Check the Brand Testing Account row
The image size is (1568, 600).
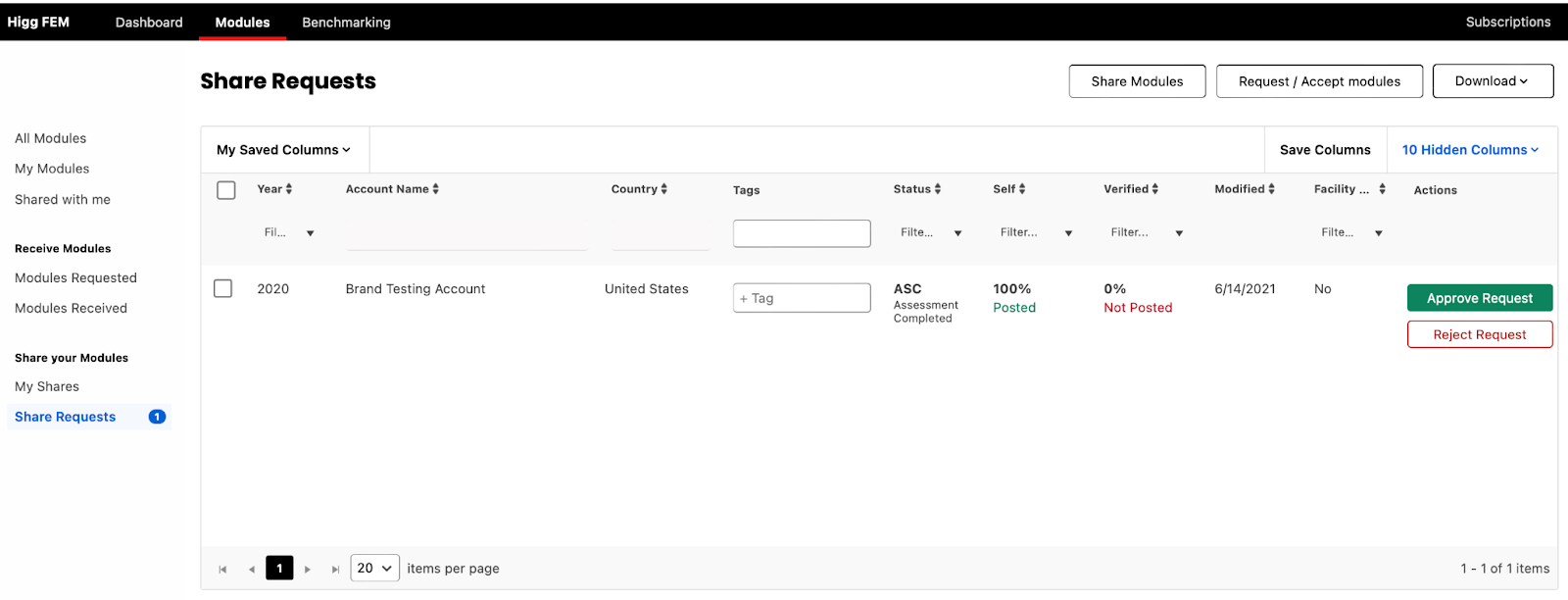[x=223, y=289]
